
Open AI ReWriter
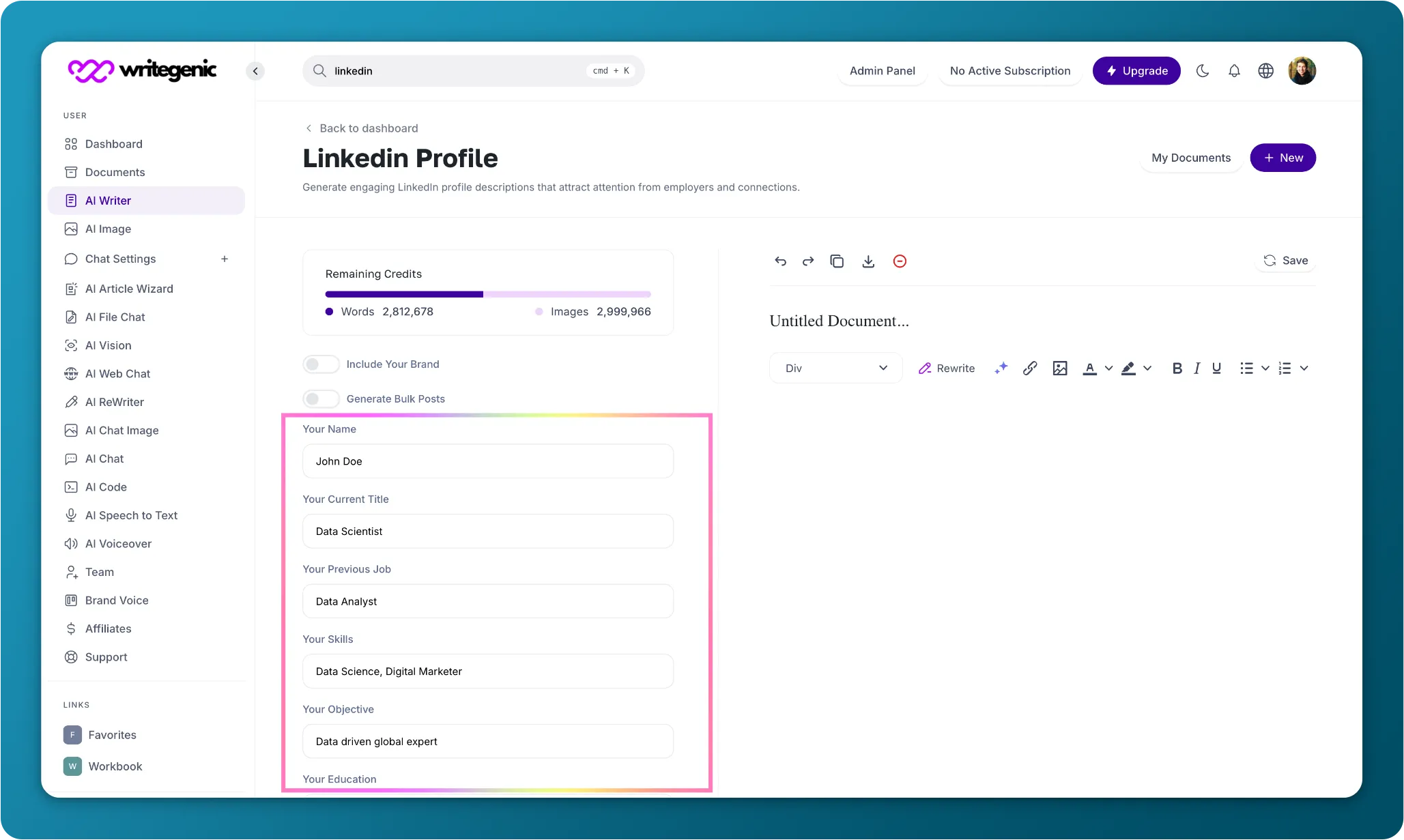tap(146, 403)
